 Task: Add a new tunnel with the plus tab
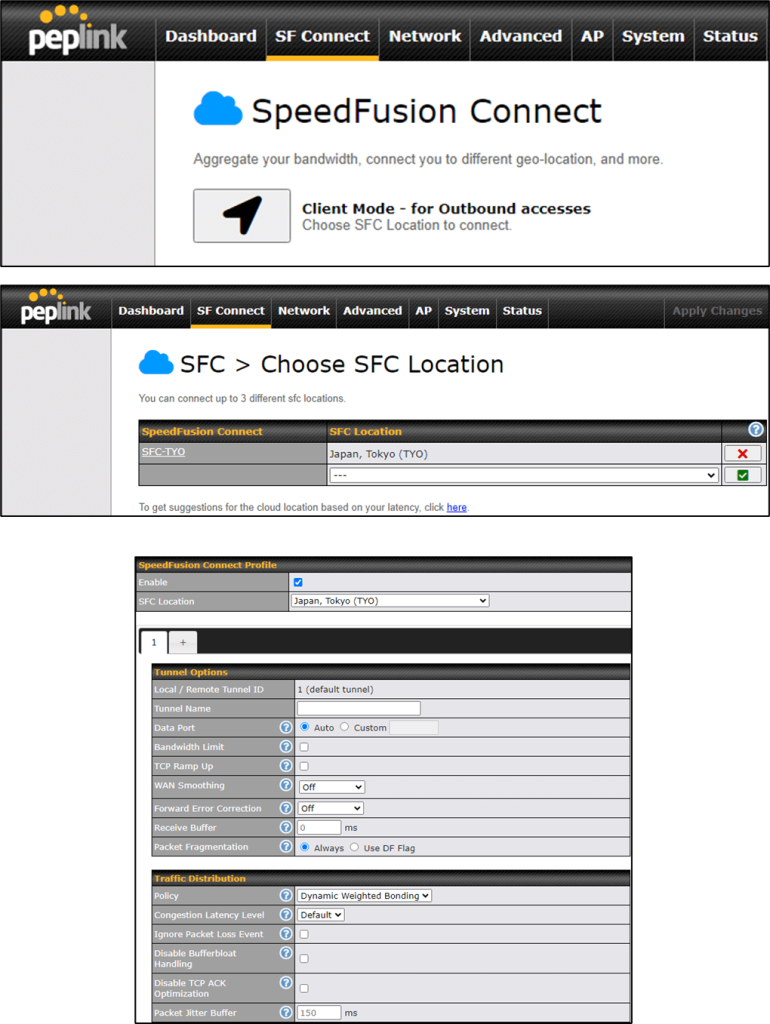tap(182, 642)
